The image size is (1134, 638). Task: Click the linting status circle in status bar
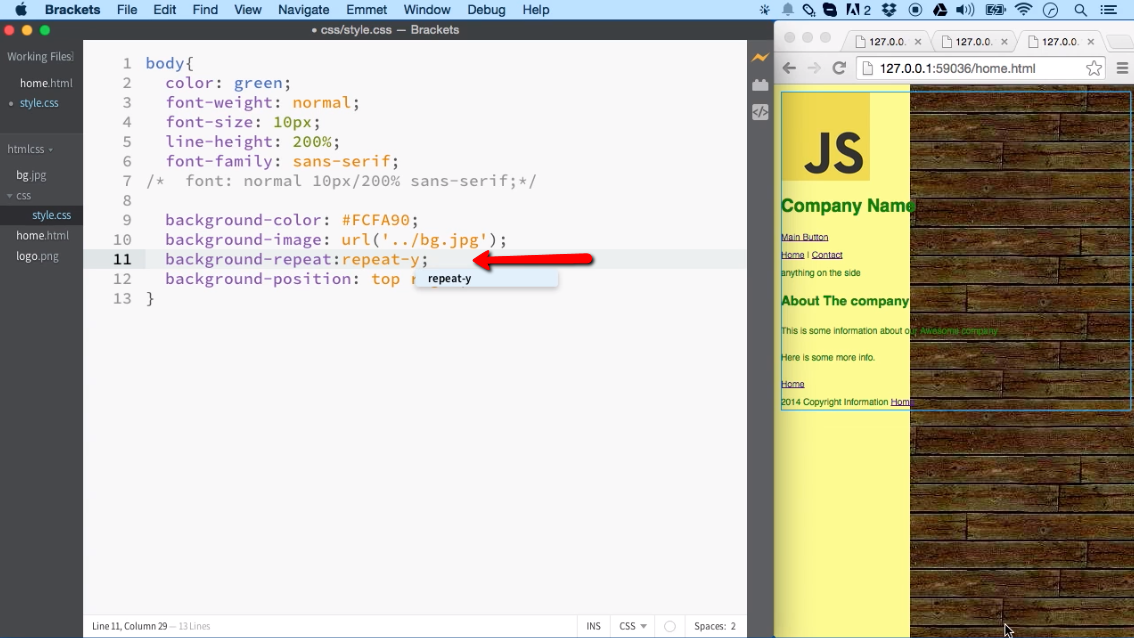(x=670, y=626)
